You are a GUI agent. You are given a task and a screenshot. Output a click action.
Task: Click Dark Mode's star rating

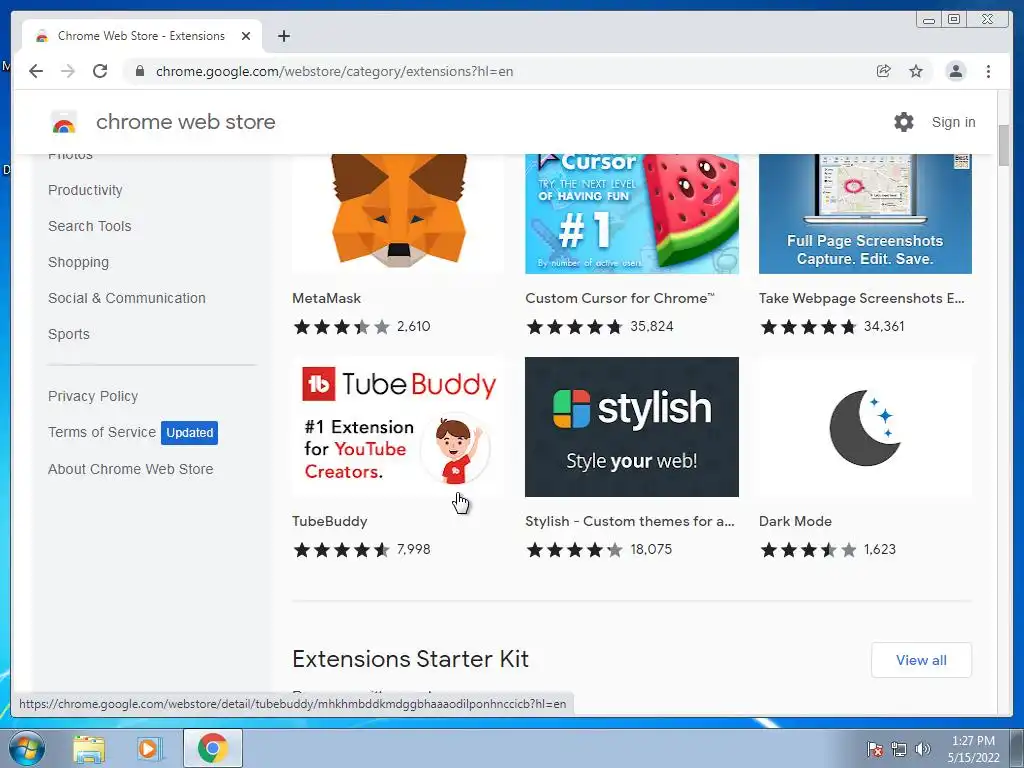[808, 550]
